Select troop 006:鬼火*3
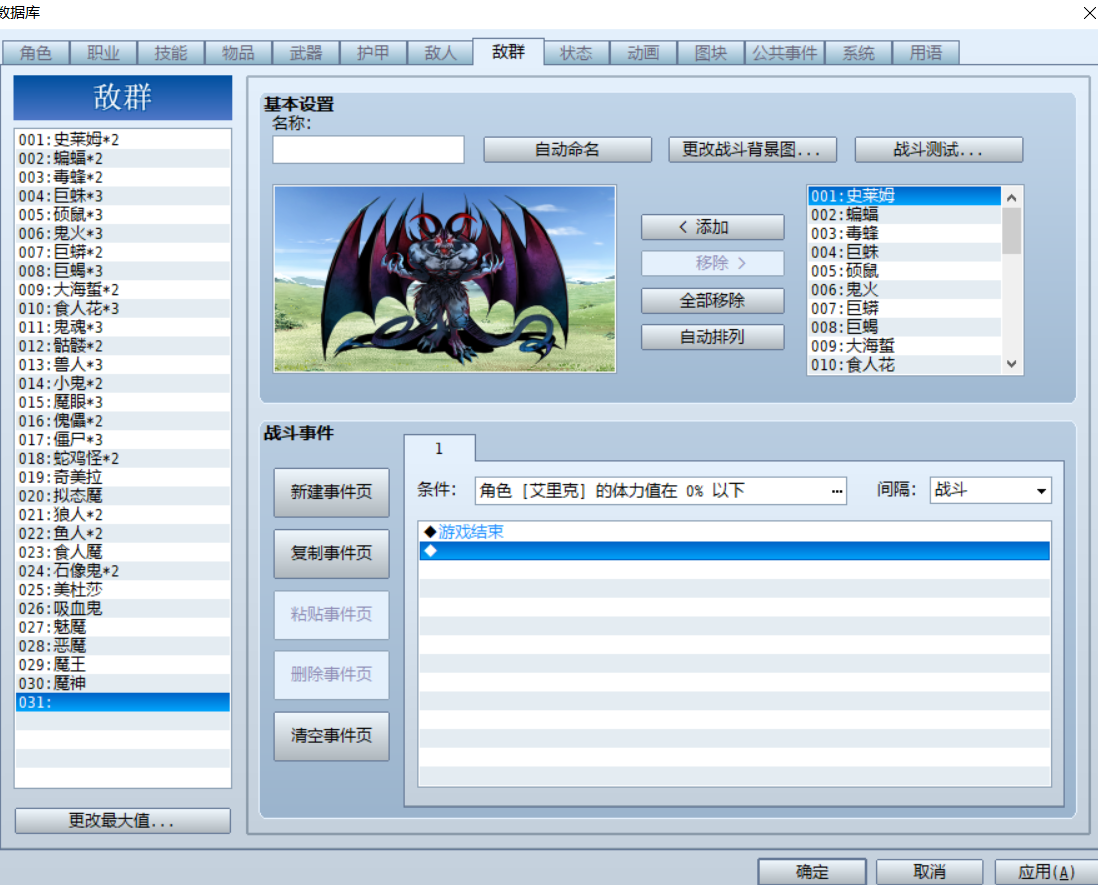The height and width of the screenshot is (885, 1098). click(x=123, y=233)
